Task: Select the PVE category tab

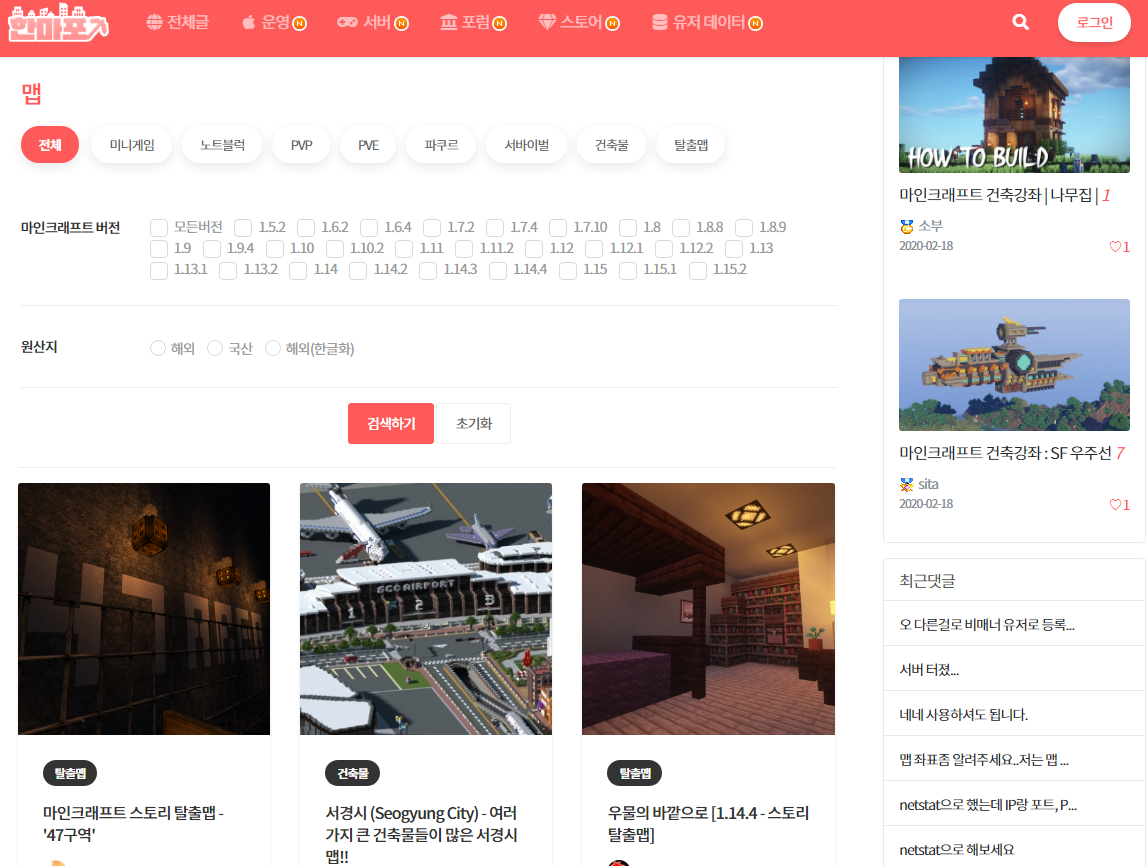Action: [368, 145]
